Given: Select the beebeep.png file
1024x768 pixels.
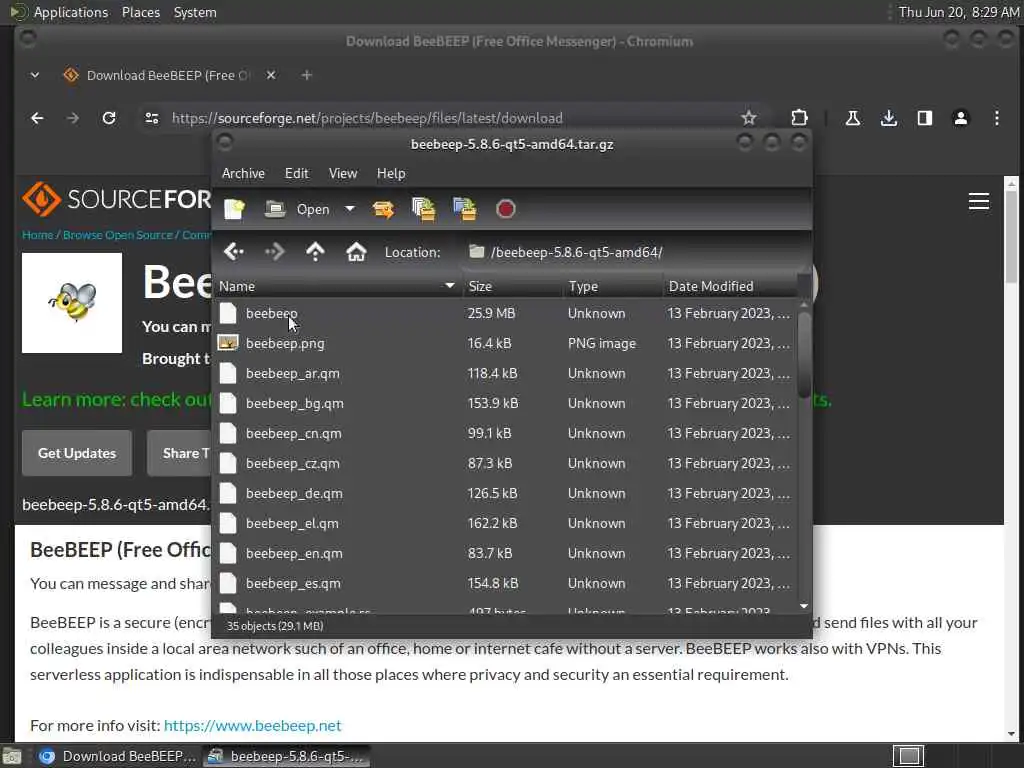Looking at the screenshot, I should (x=505, y=344).
